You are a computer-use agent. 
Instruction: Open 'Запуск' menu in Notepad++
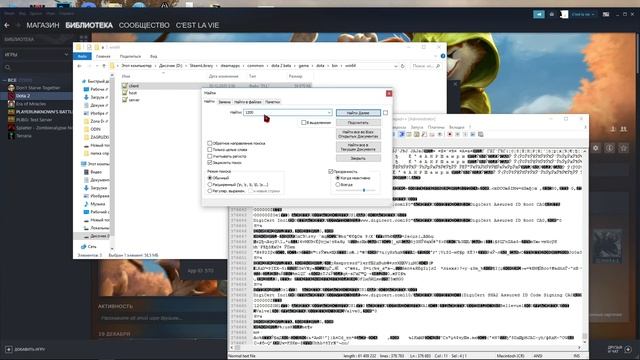point(417,127)
